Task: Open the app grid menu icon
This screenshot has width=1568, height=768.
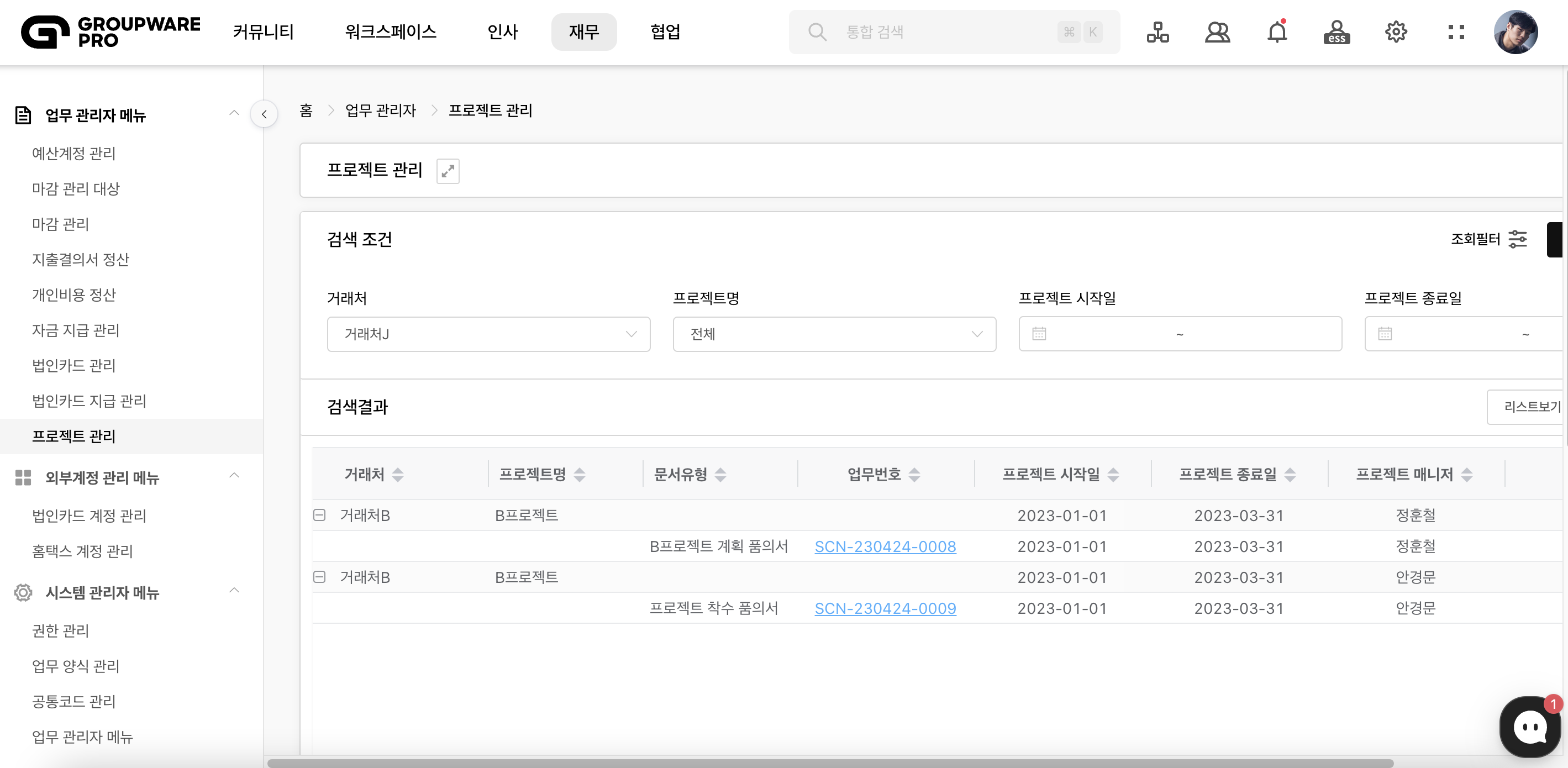Action: pos(1456,31)
